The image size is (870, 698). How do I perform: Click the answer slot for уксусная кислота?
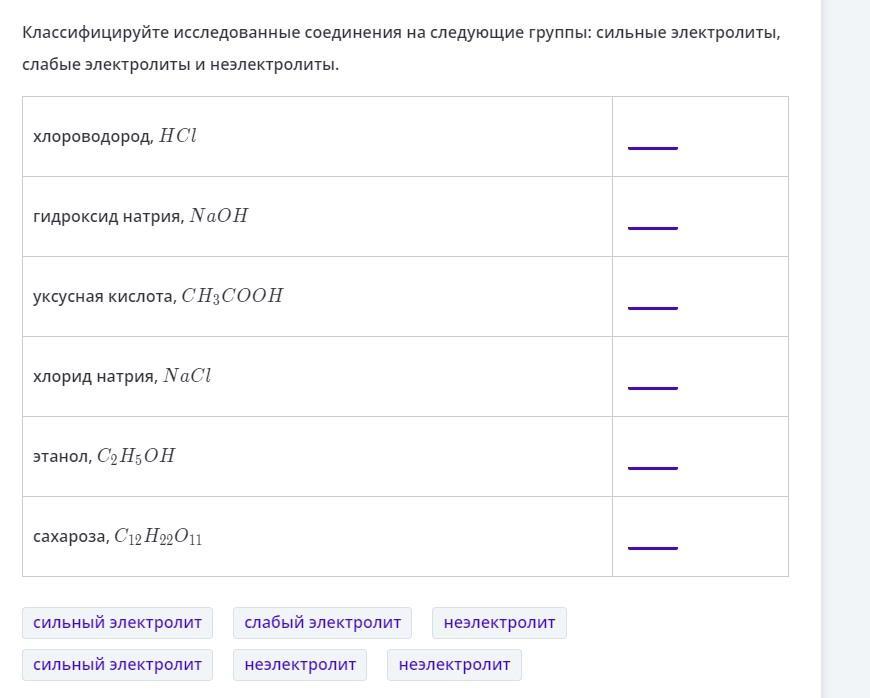tap(653, 300)
